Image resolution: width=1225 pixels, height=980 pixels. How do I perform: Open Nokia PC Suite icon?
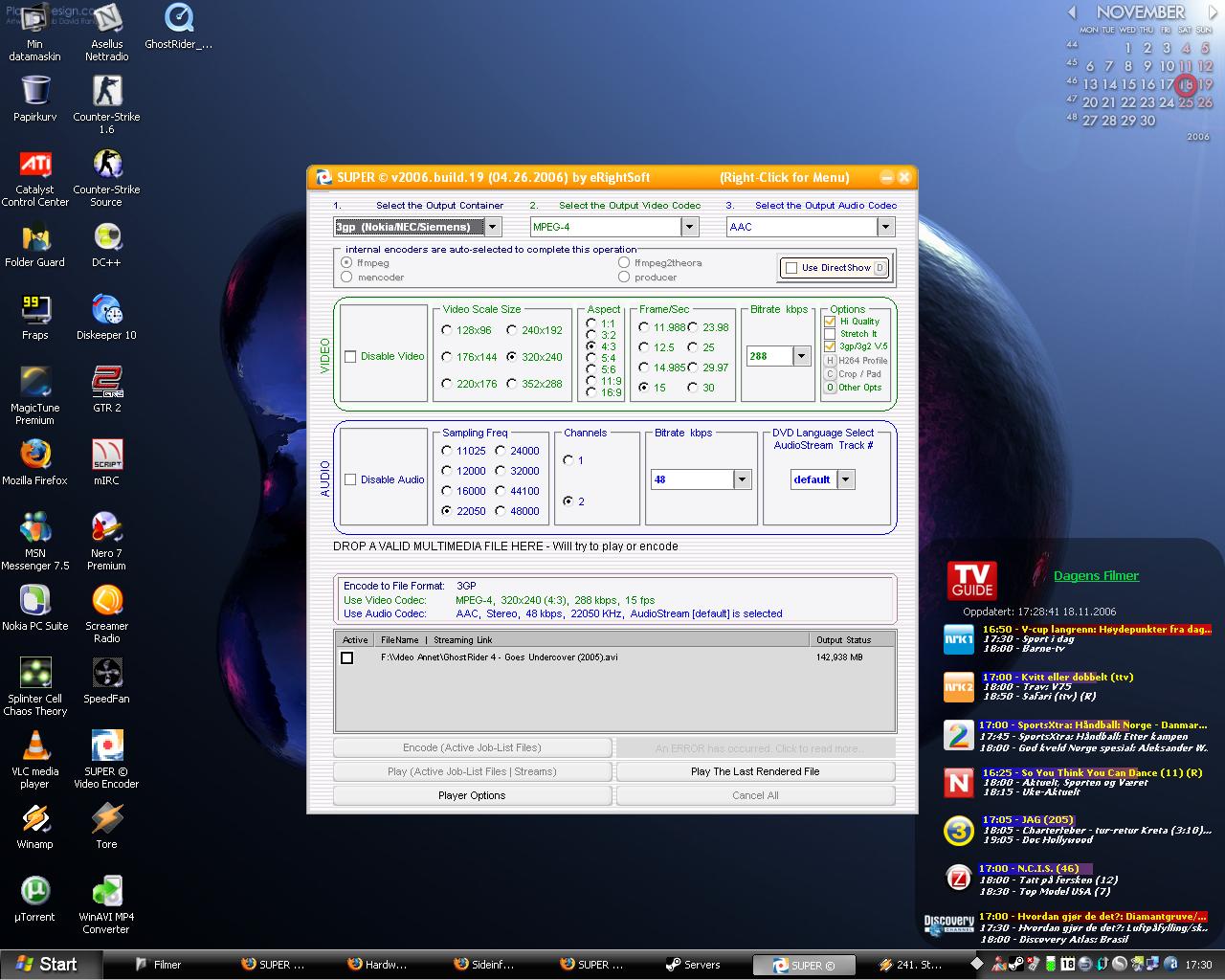[x=35, y=609]
